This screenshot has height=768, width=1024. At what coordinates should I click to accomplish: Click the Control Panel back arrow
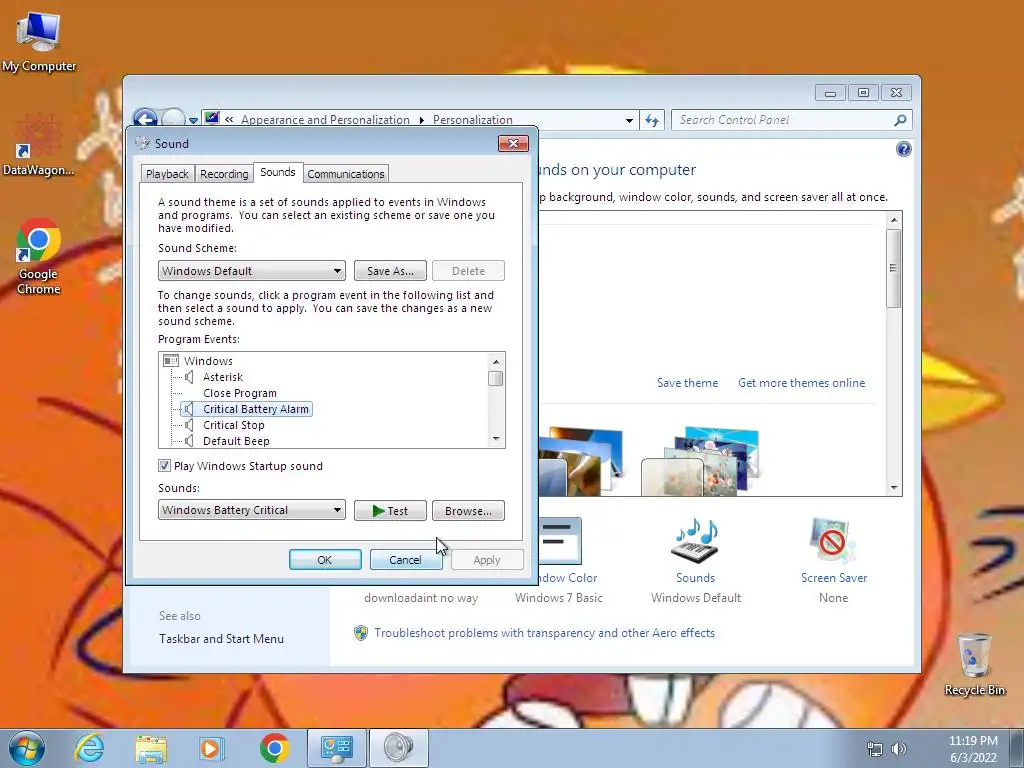tap(144, 119)
